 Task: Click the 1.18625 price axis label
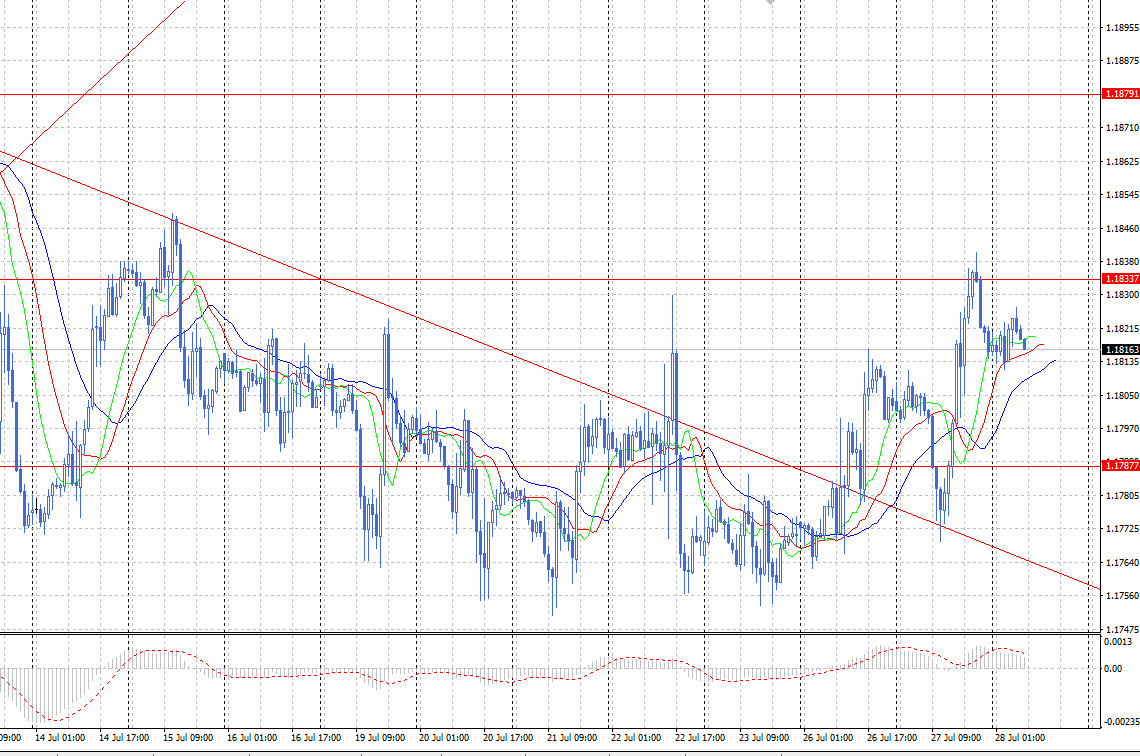click(x=1122, y=161)
